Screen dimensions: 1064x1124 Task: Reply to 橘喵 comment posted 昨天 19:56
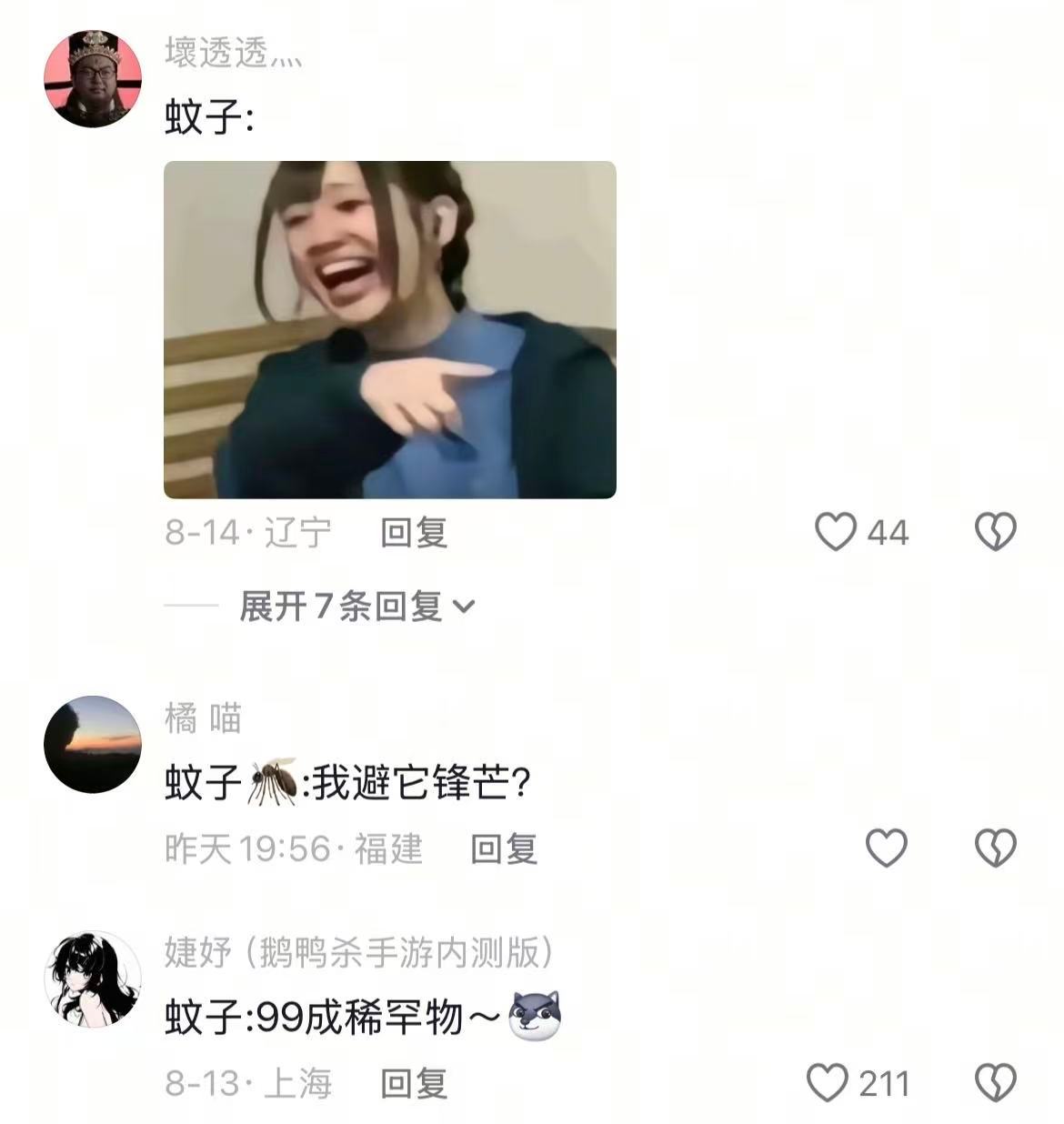[504, 848]
